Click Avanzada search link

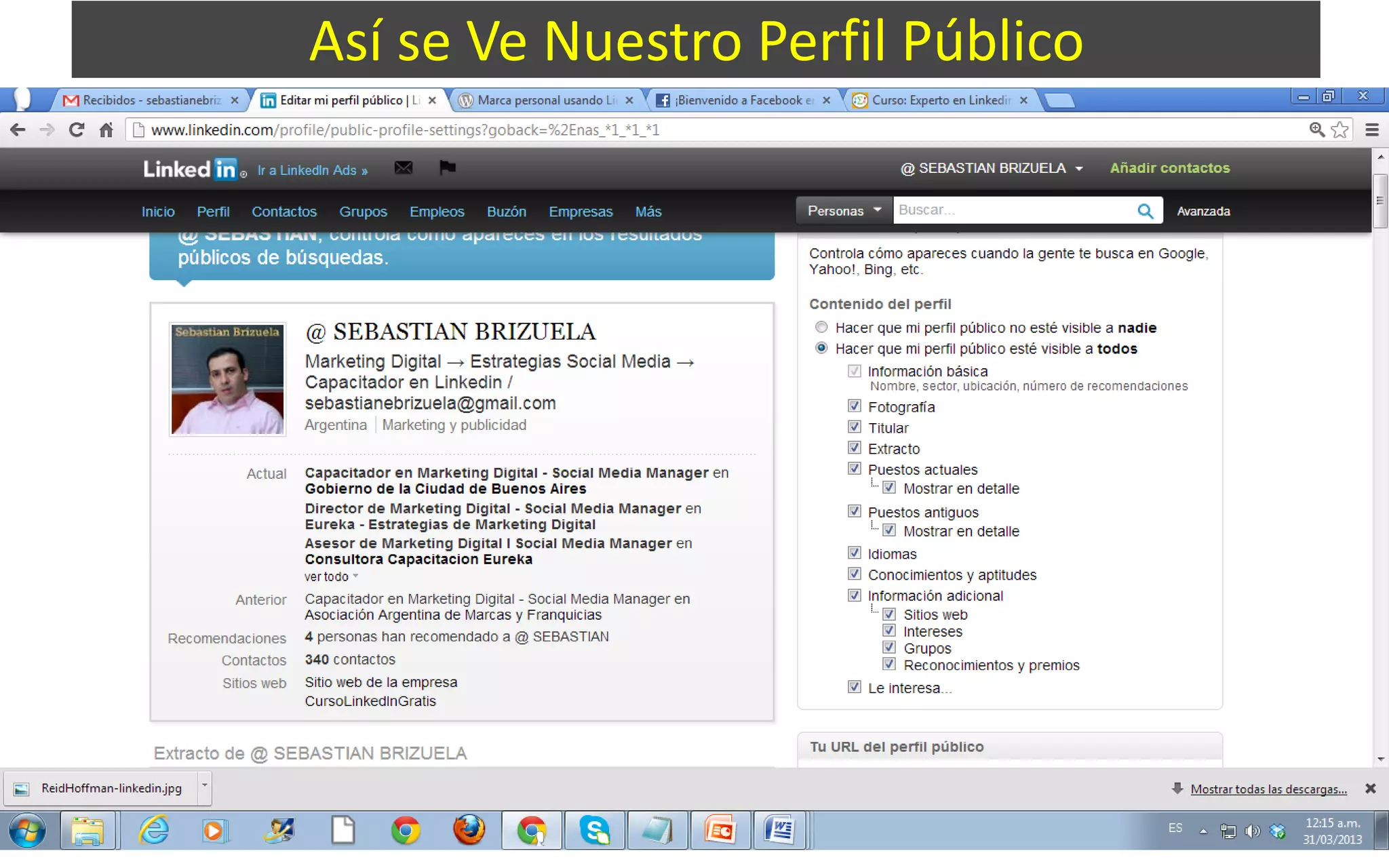(x=1203, y=211)
